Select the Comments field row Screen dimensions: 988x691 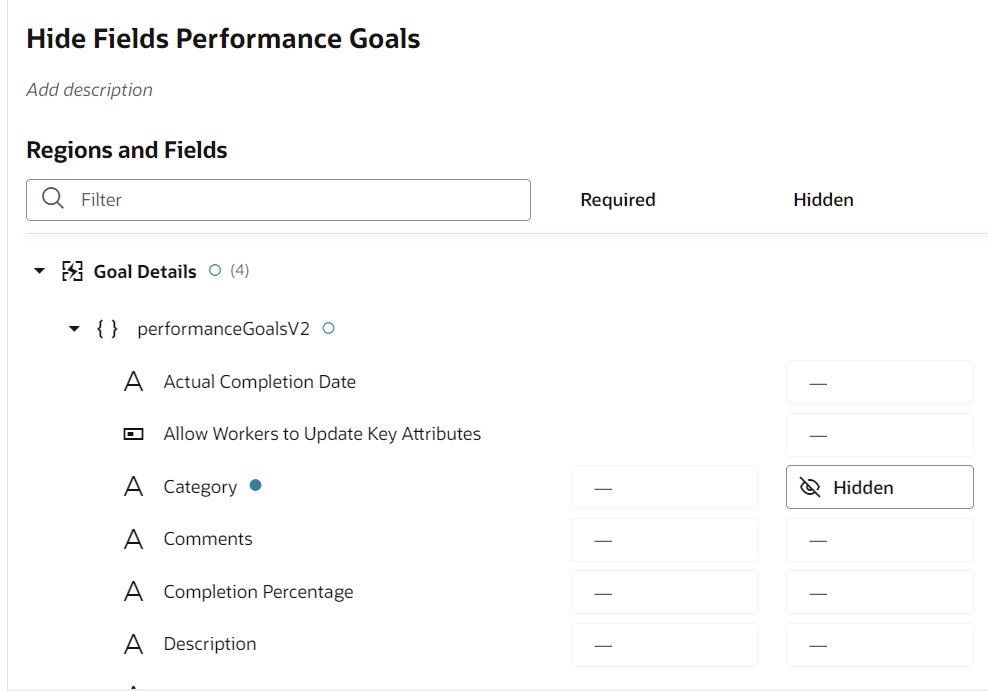pyautogui.click(x=500, y=540)
